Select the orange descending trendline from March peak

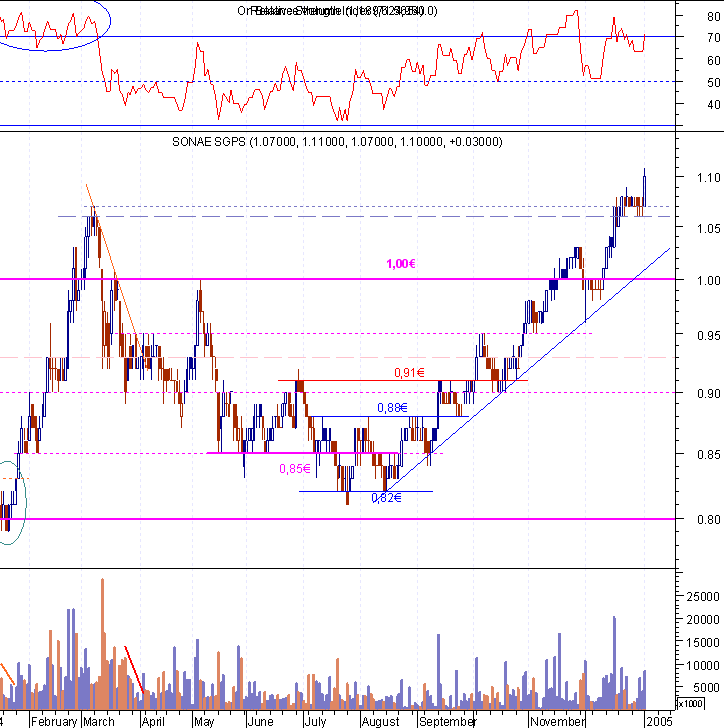117,275
